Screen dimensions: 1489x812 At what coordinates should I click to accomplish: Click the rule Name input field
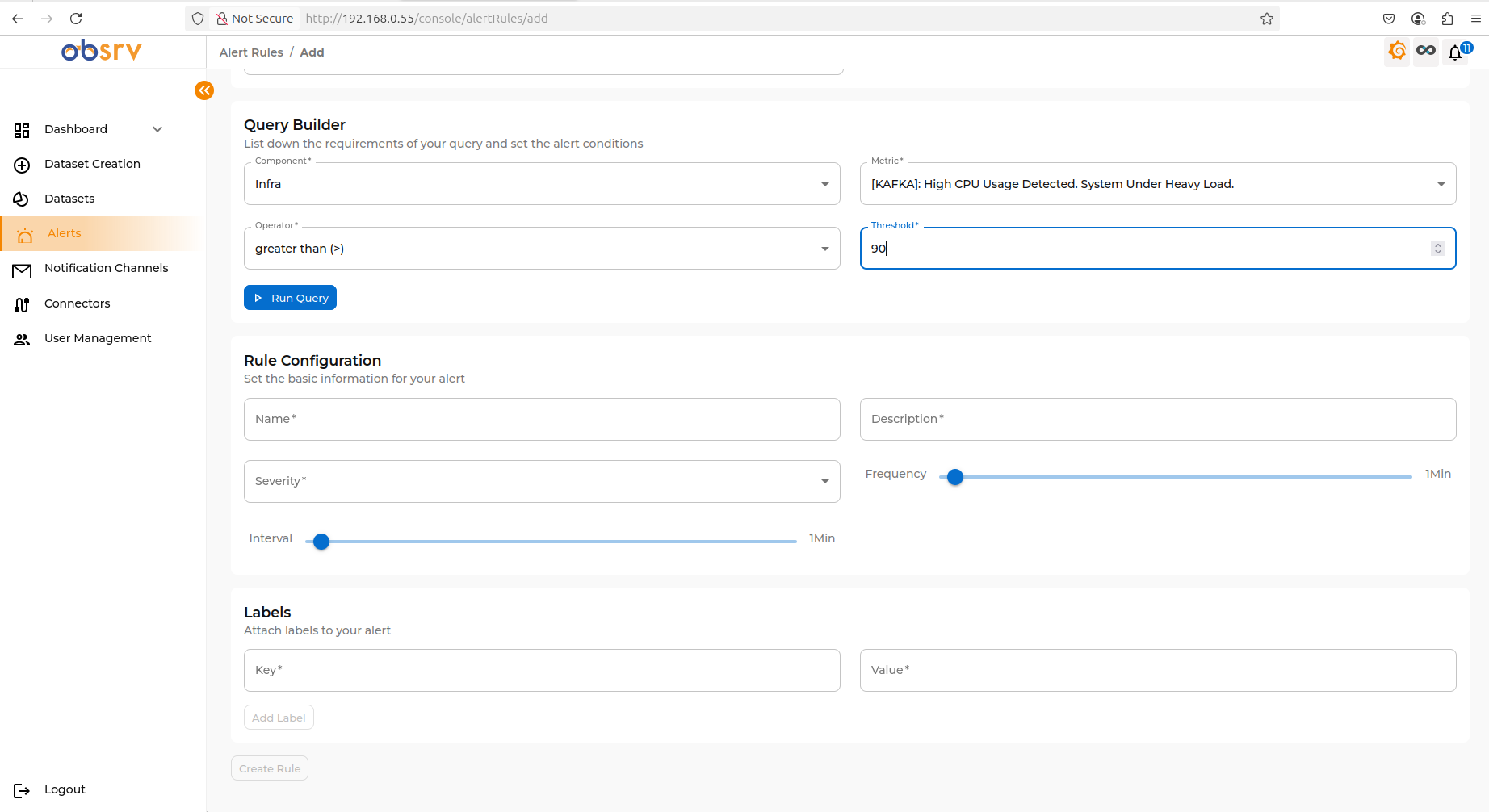pos(542,419)
